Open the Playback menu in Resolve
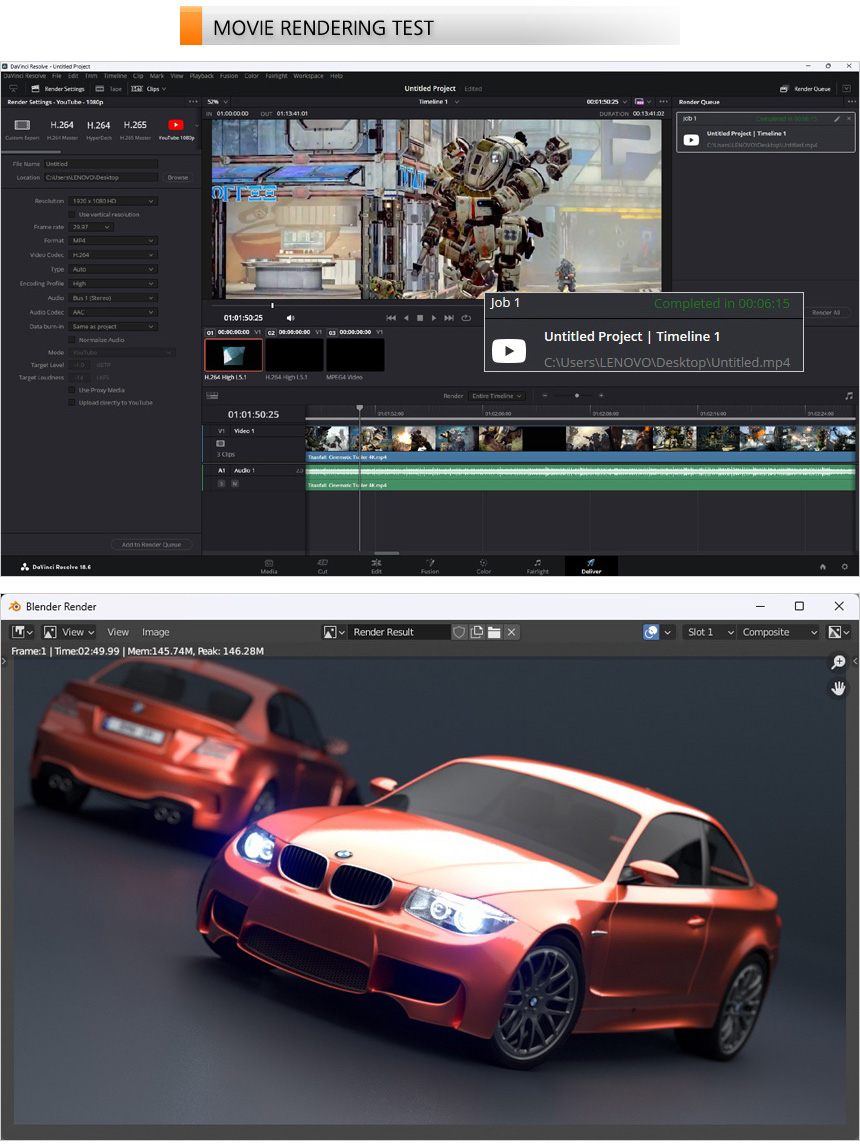The height and width of the screenshot is (1145, 860). [x=201, y=76]
